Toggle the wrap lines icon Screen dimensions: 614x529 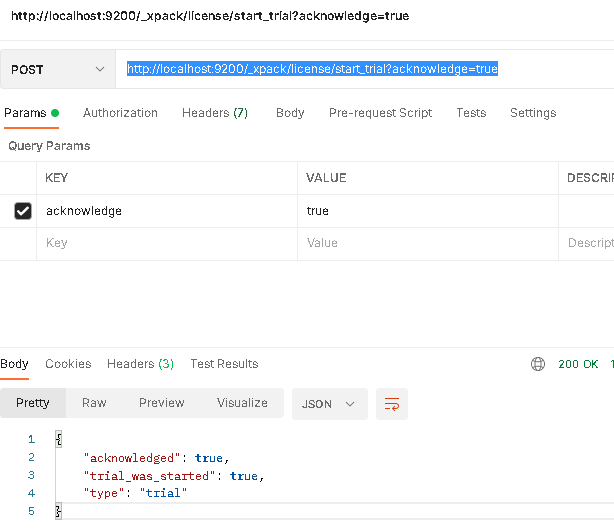coord(392,404)
